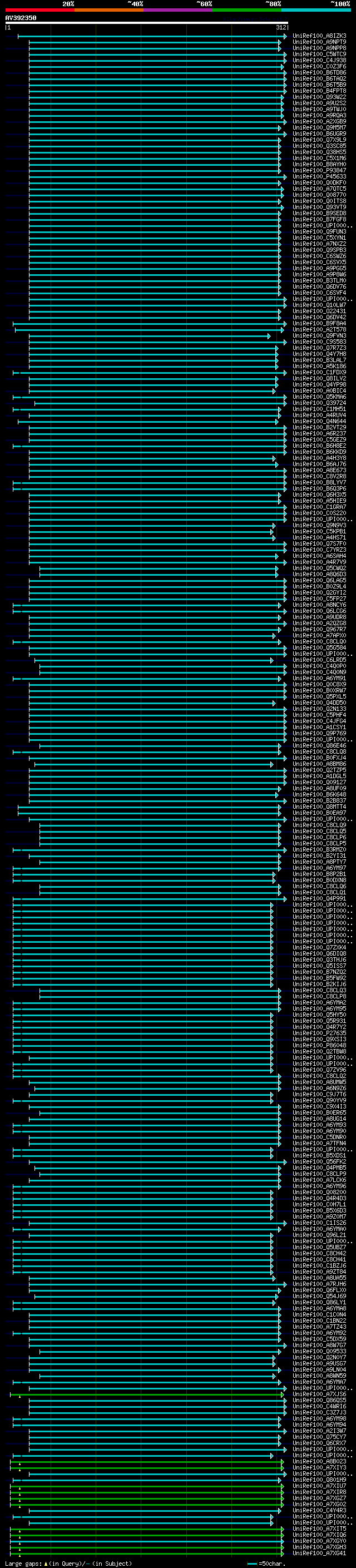
Task: Click the red 20% identity legend segment
Action: pyautogui.click(x=39, y=10)
